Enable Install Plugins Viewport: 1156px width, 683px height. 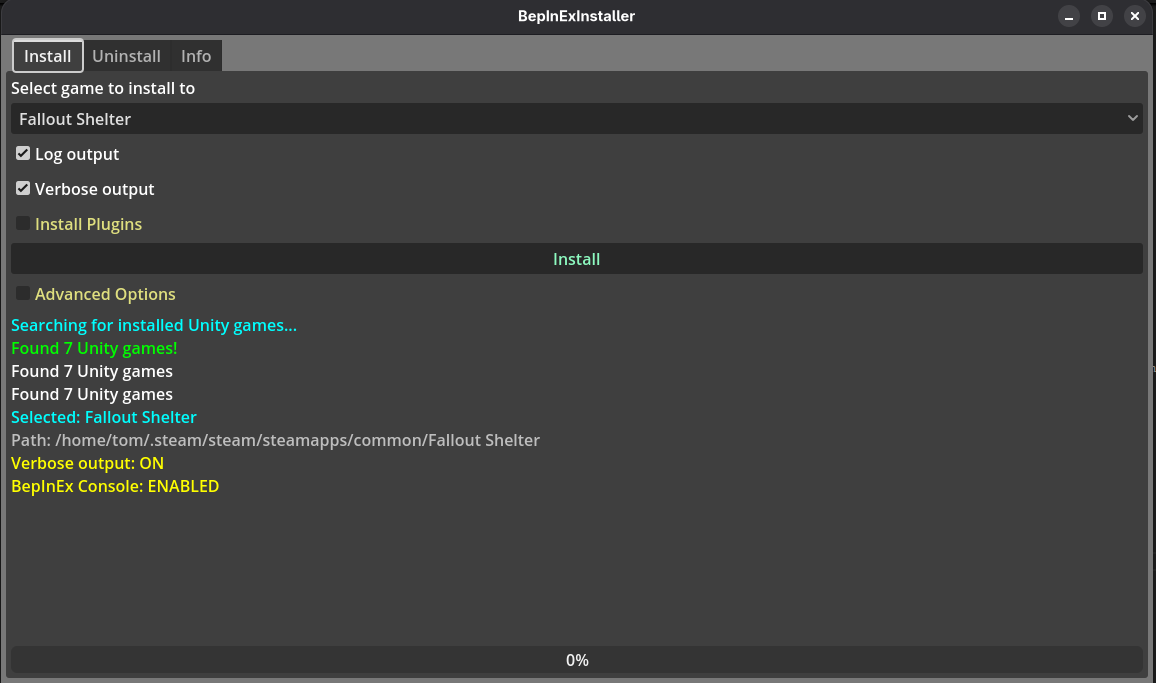(x=22, y=223)
